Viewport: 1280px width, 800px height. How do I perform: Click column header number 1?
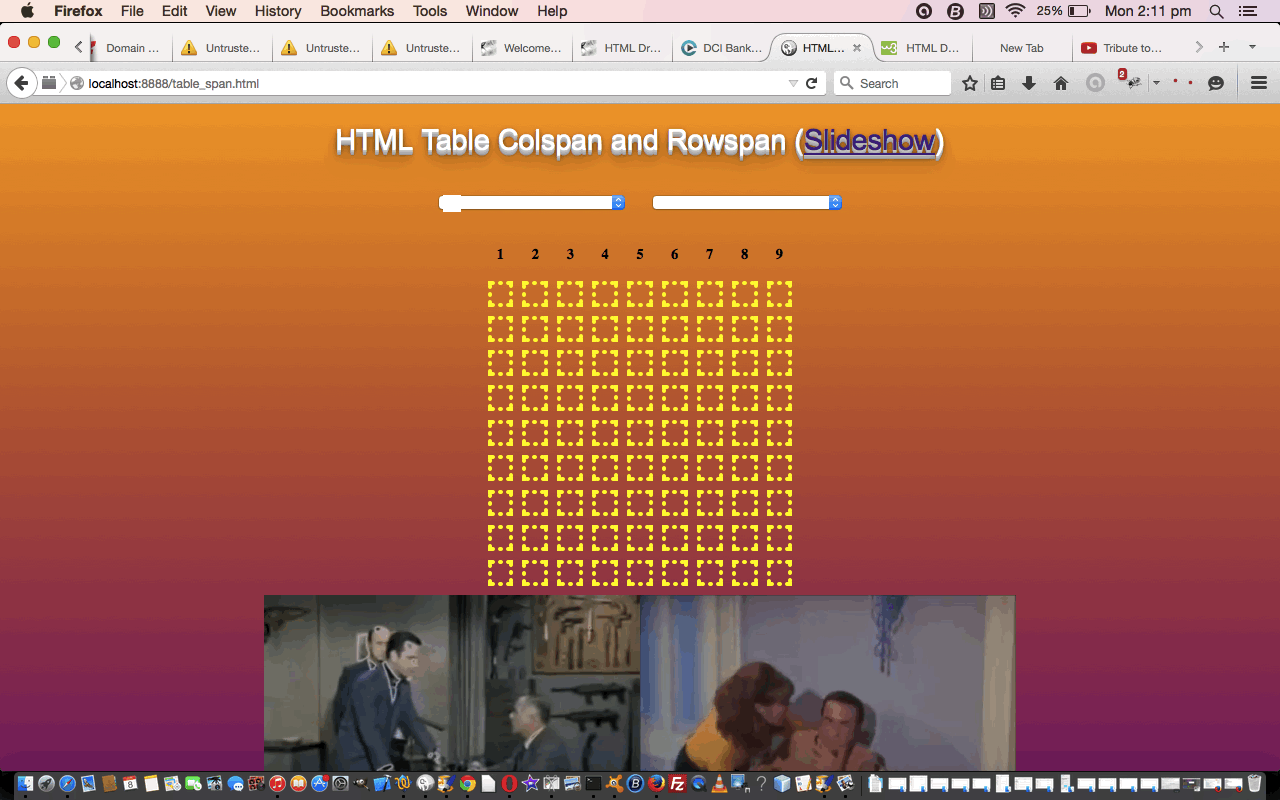point(500,254)
